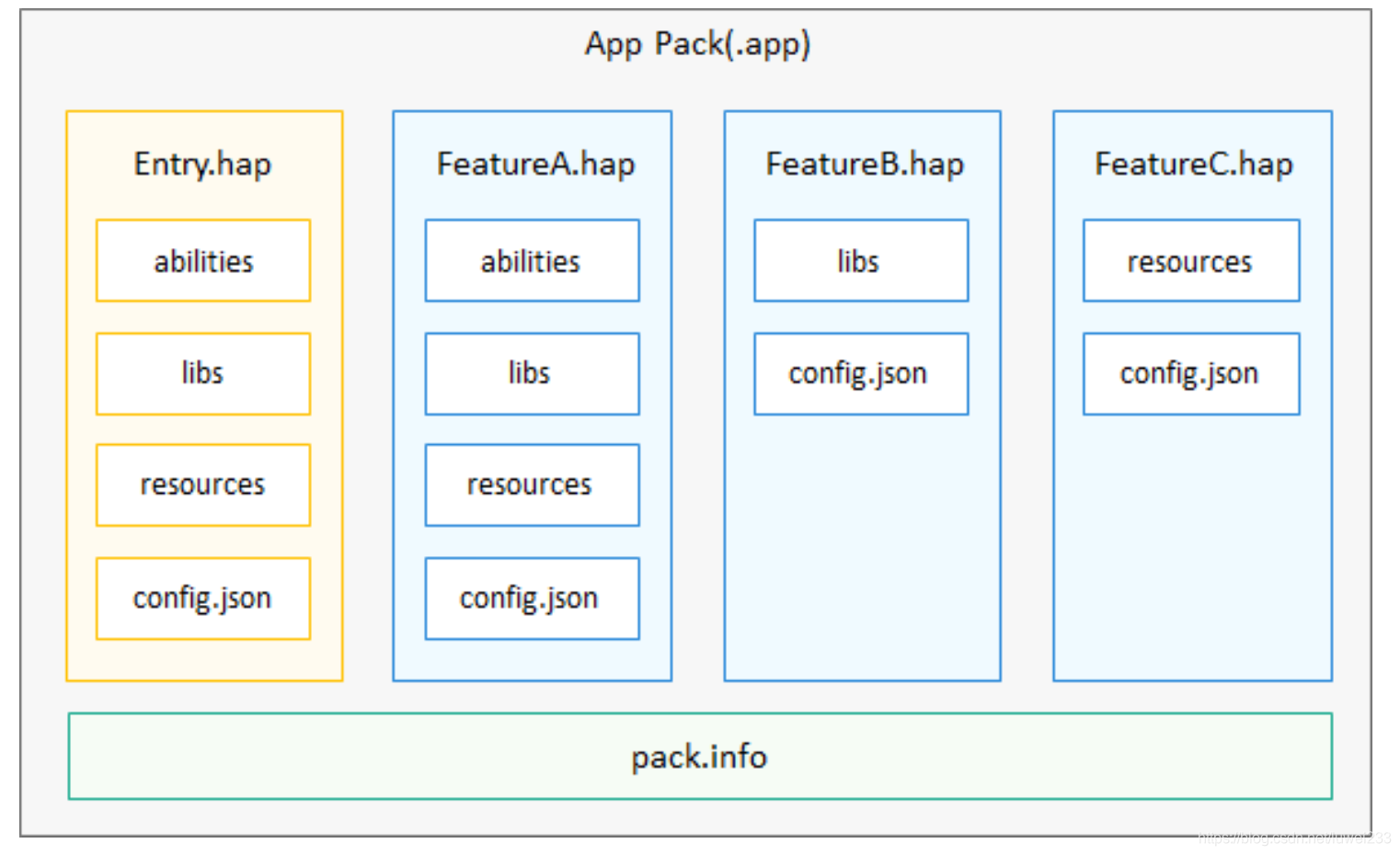
Task: Click the resources box in FeatureA.hap
Action: click(x=532, y=485)
